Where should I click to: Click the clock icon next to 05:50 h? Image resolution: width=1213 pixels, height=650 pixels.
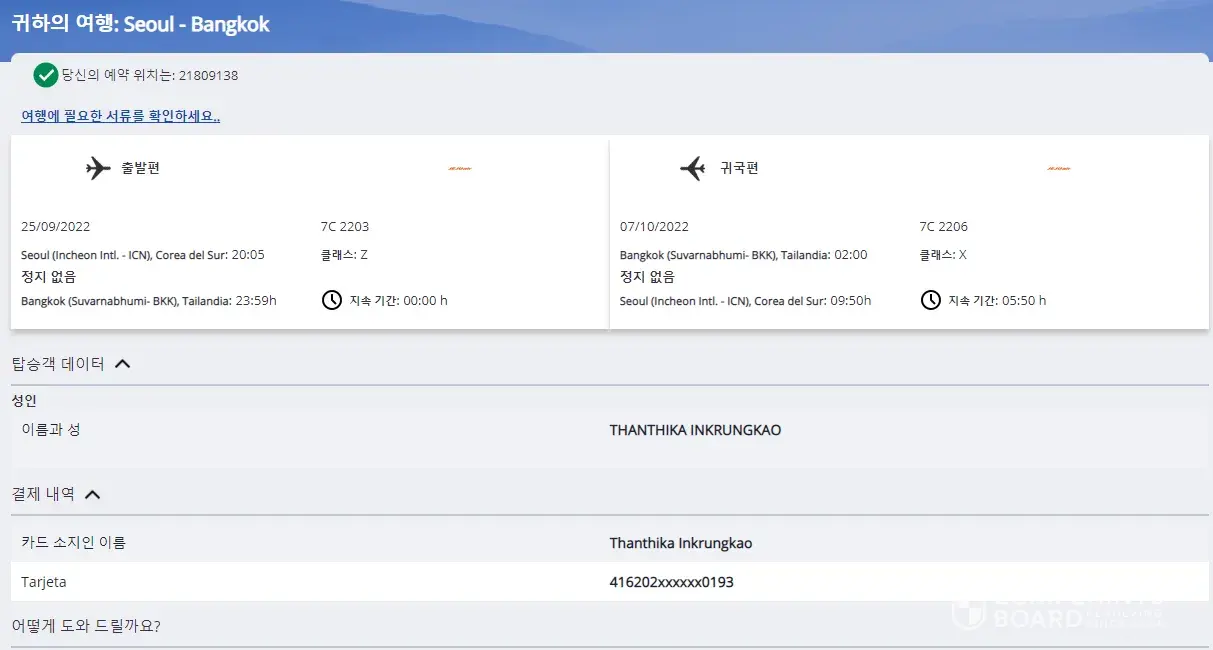(x=931, y=300)
